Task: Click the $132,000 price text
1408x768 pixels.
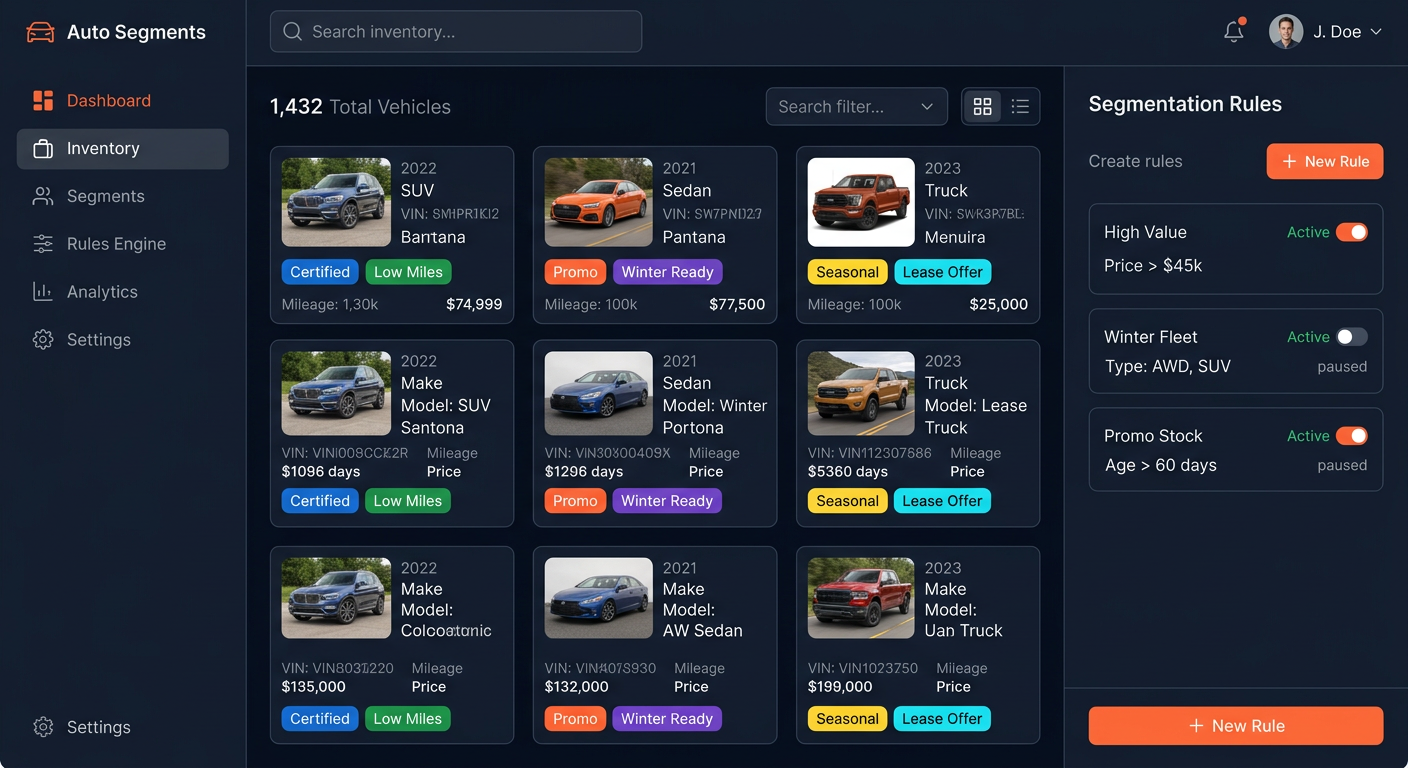Action: click(577, 687)
